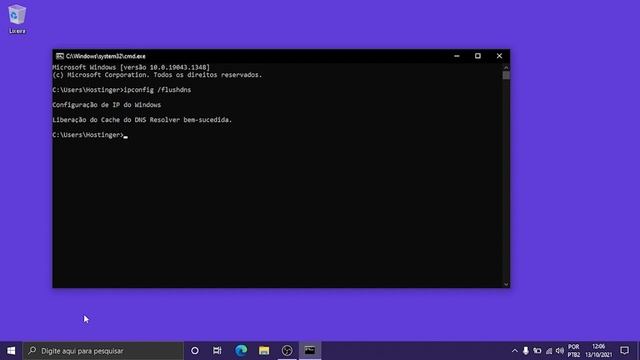Click the console scrollbar up arrow

506,67
